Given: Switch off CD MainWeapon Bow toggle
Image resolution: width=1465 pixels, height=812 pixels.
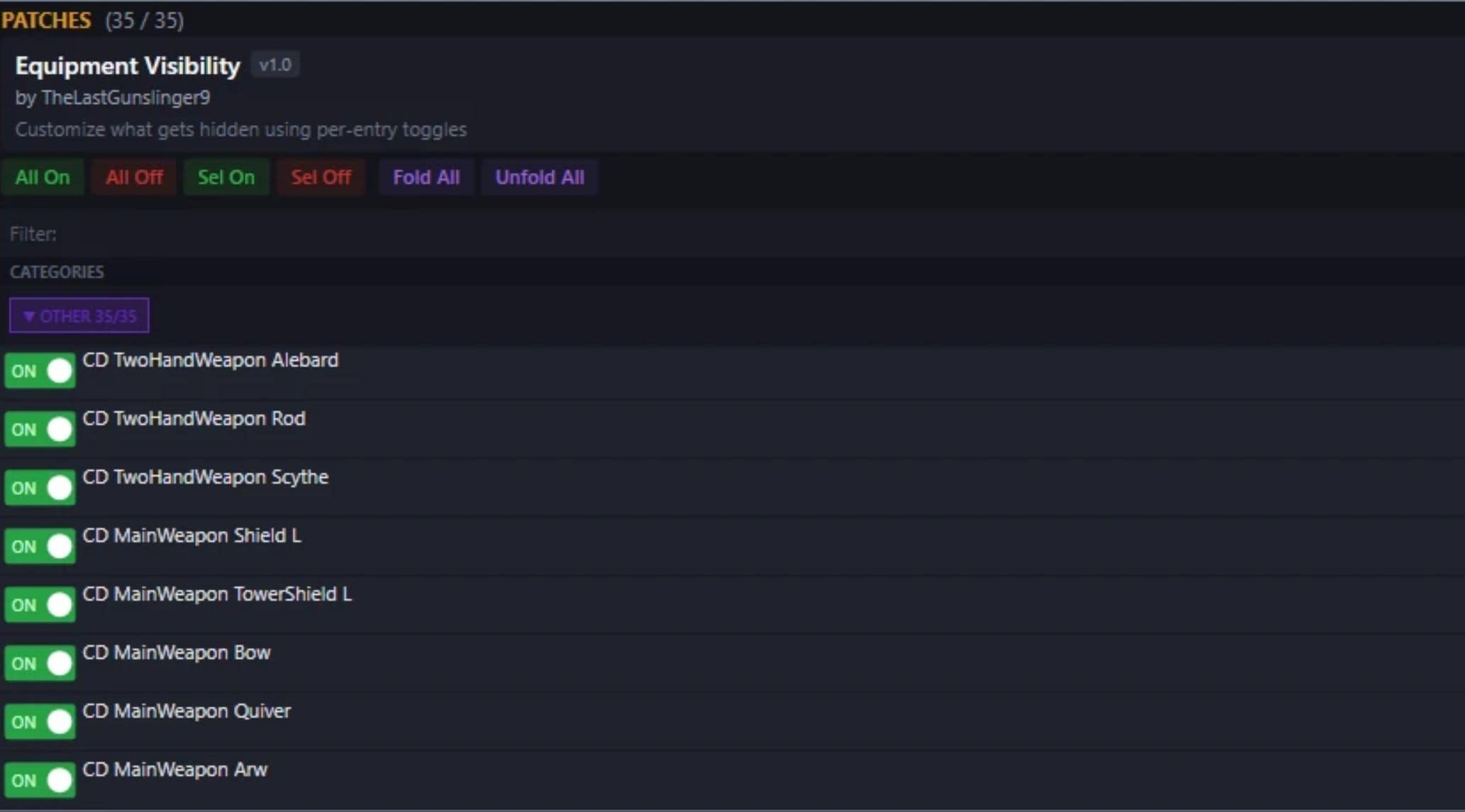Looking at the screenshot, I should click(x=40, y=664).
